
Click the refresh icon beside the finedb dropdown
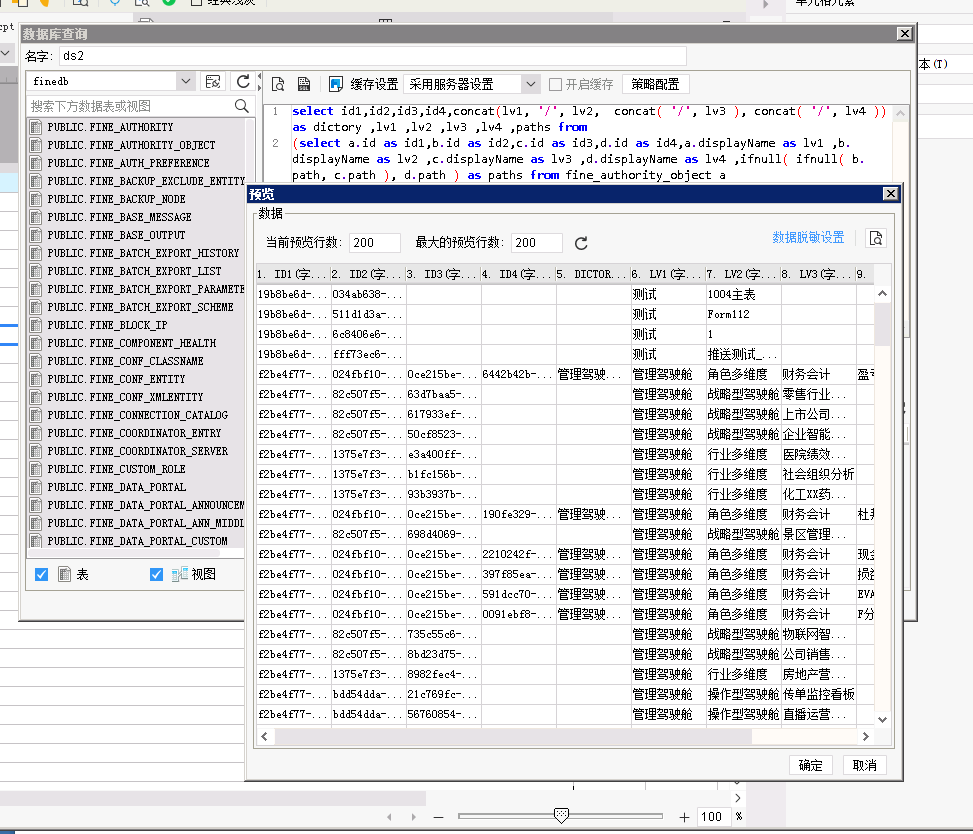tap(243, 81)
